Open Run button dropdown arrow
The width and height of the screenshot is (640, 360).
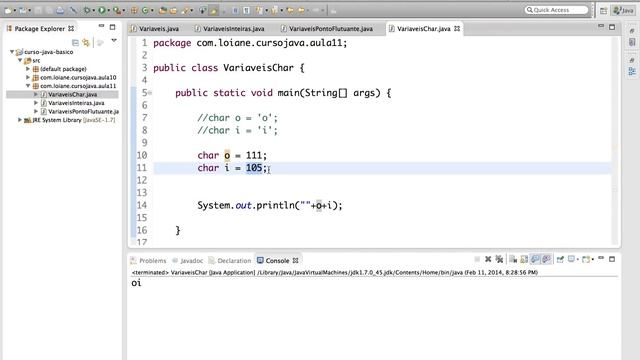pos(109,10)
